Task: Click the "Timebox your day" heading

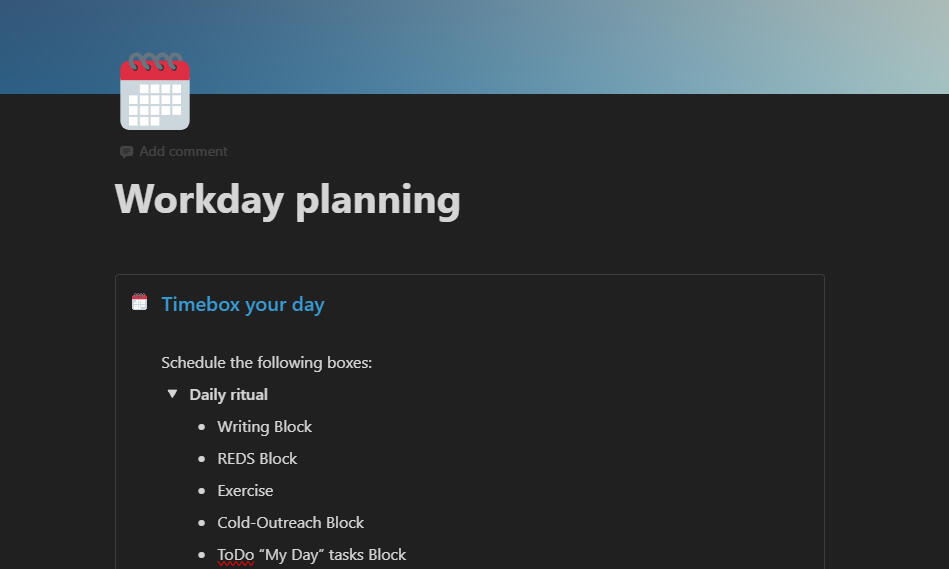Action: click(x=243, y=304)
